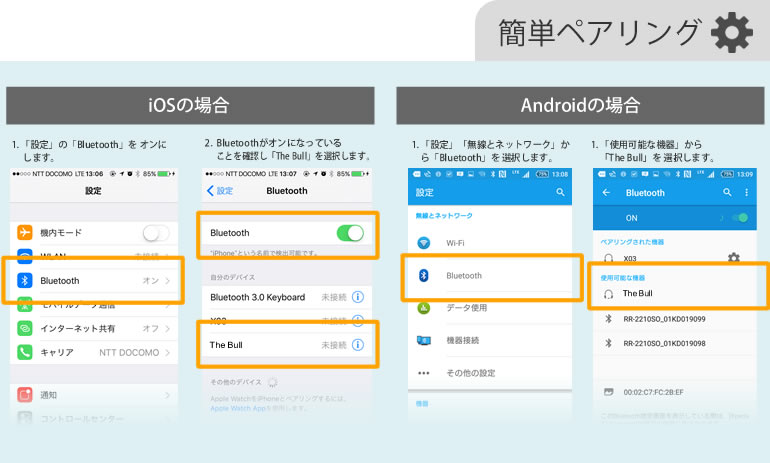Tap Android Bluetooth icon in settings list

coord(423,275)
